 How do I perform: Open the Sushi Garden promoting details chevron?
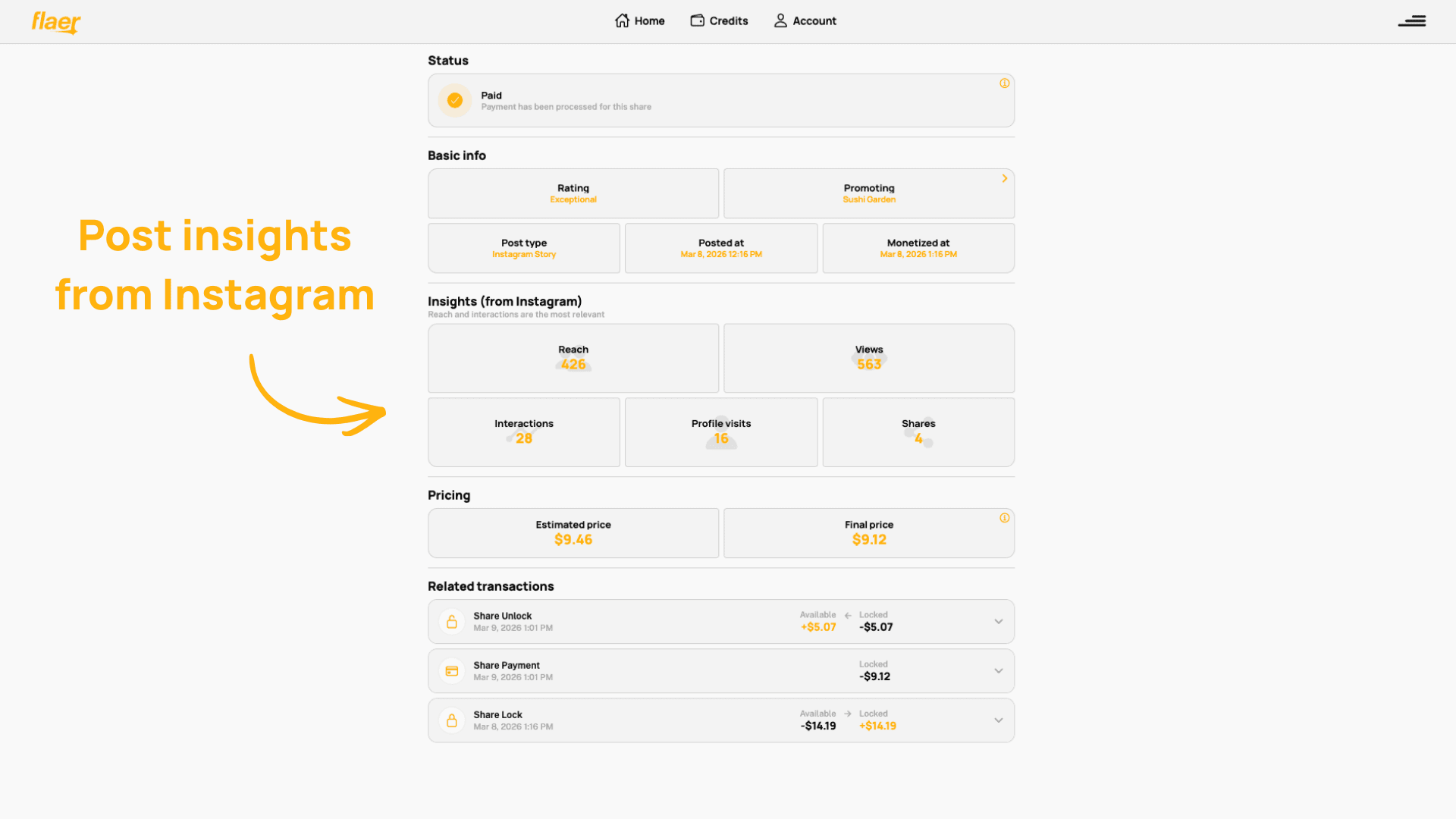1004,178
